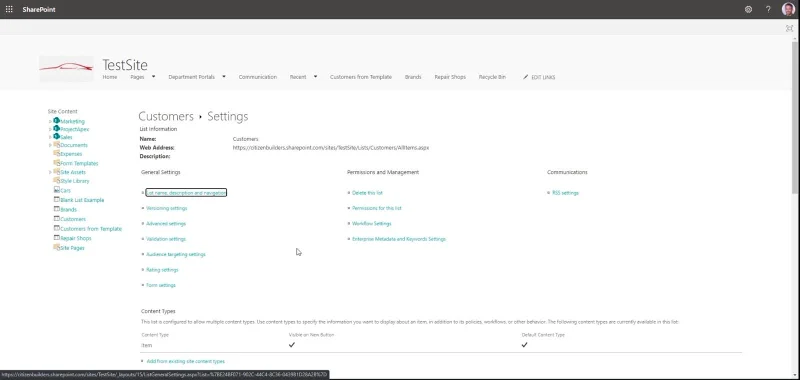Viewport: 800px width, 380px height.
Task: Click the Sales site icon
Action: (x=57, y=136)
